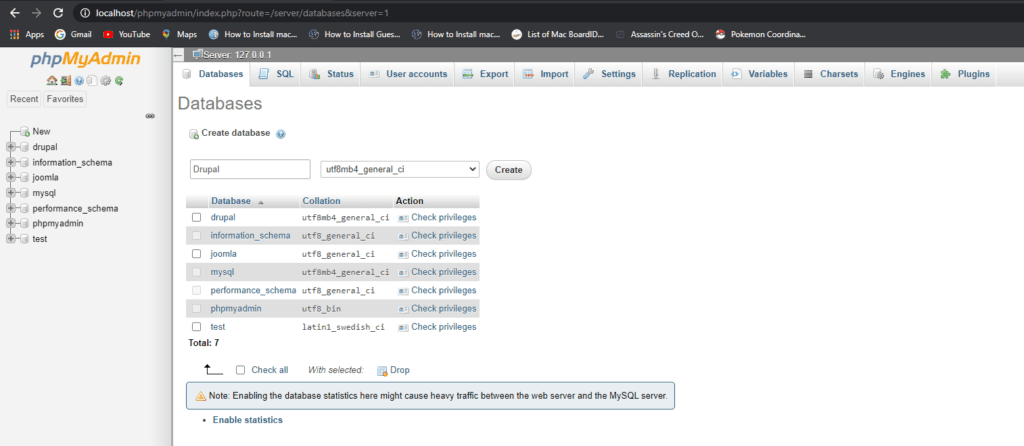Open the Engines tab

(x=899, y=74)
